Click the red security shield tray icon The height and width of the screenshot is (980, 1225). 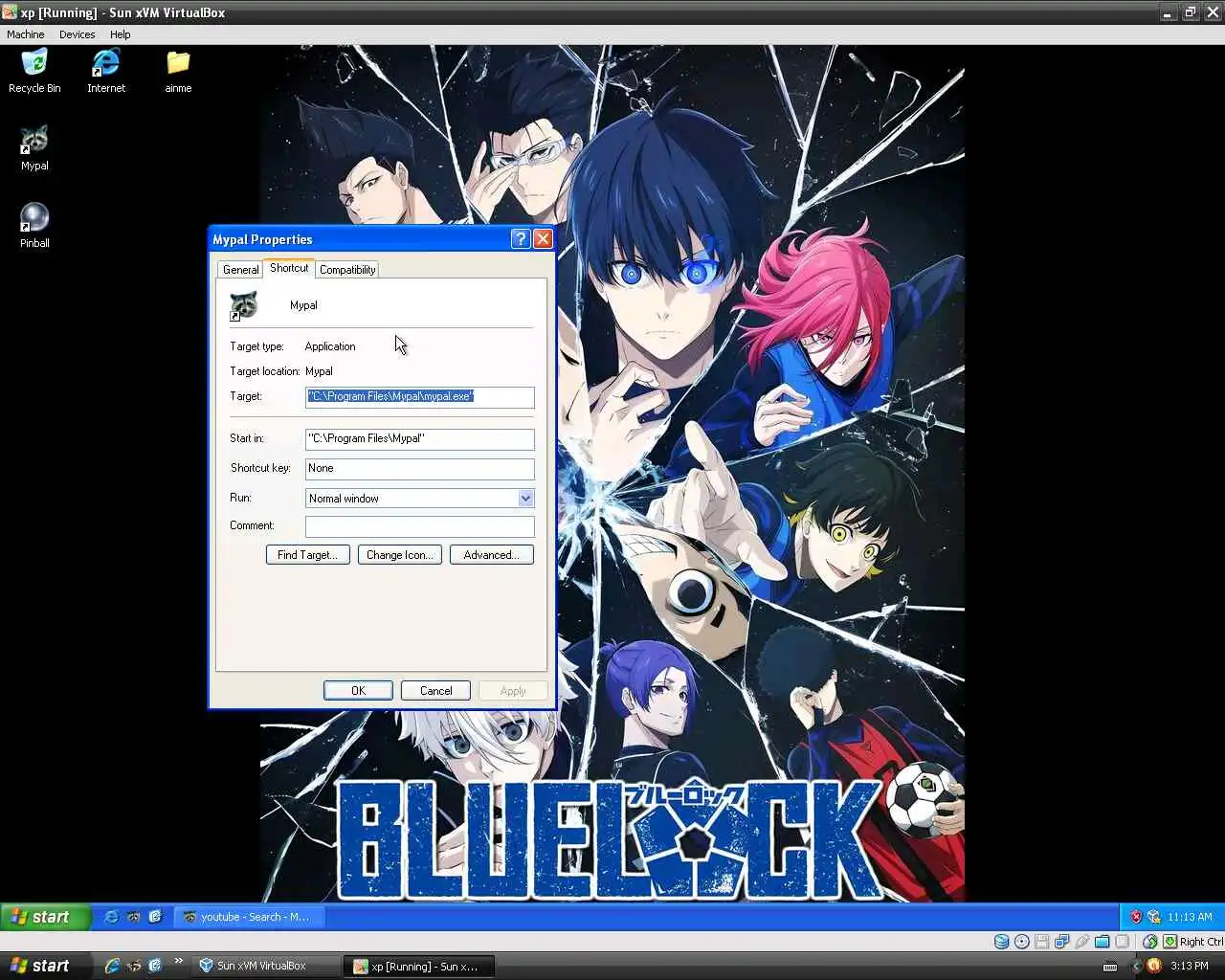point(1136,917)
